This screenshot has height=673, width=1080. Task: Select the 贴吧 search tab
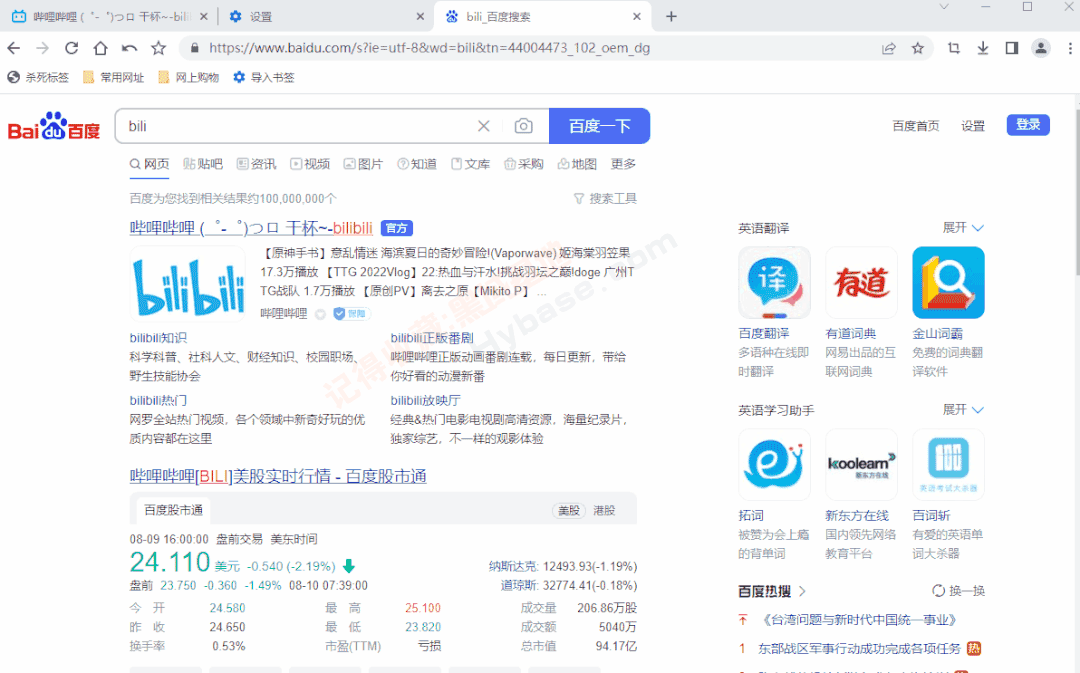pos(203,164)
